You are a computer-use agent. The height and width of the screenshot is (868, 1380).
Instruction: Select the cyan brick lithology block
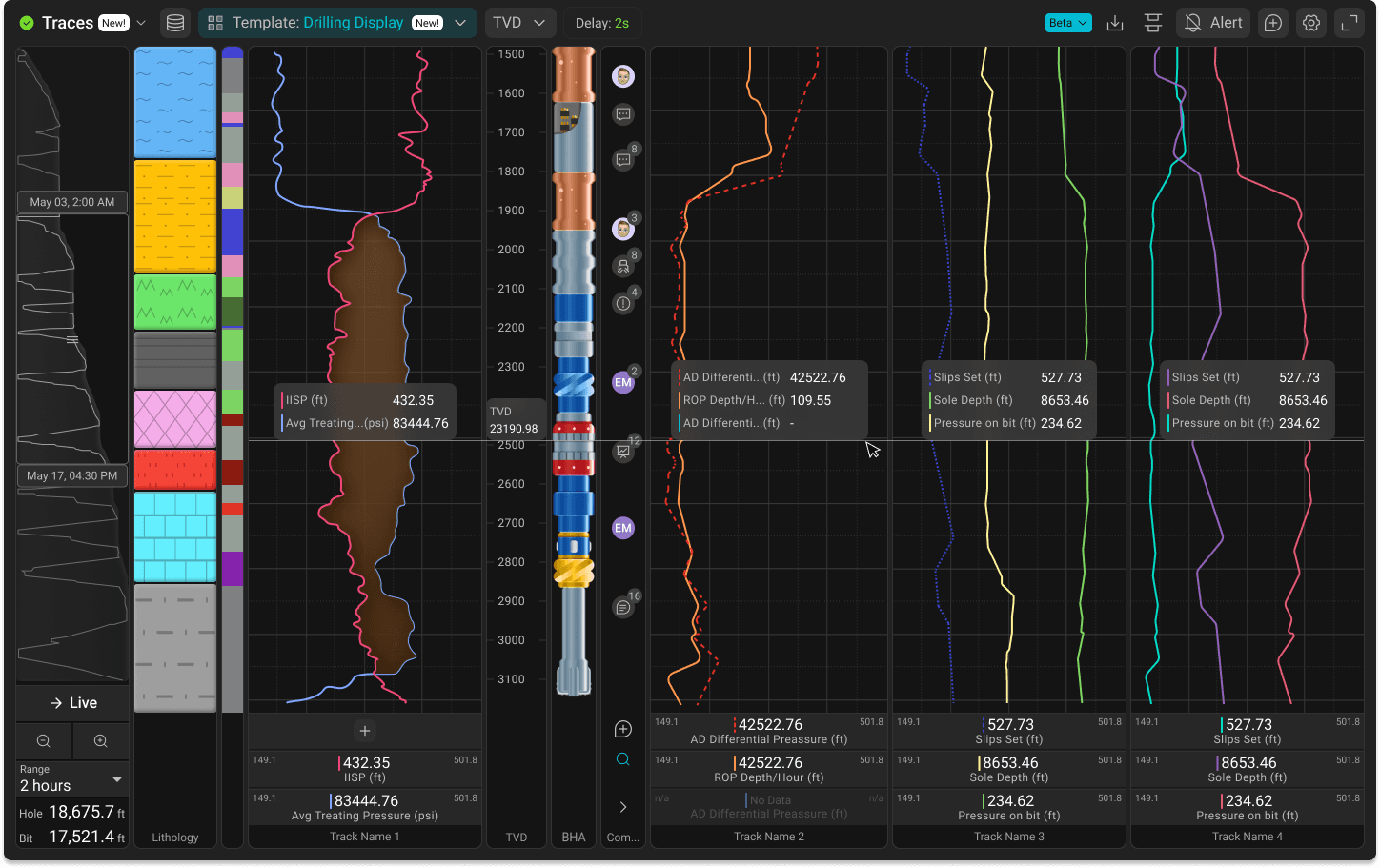tap(175, 536)
